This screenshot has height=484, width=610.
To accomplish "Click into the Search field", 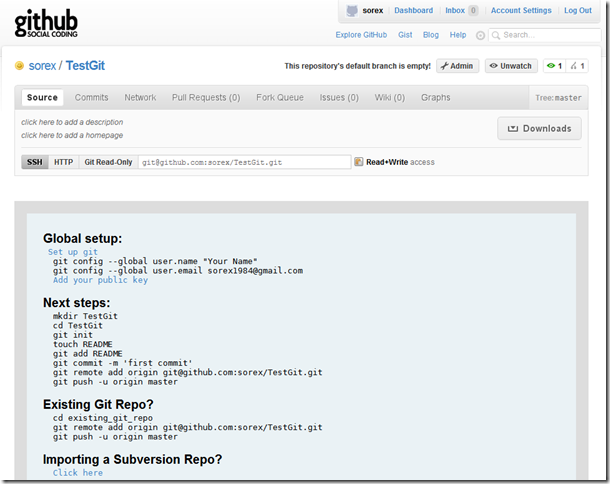I will pos(545,35).
